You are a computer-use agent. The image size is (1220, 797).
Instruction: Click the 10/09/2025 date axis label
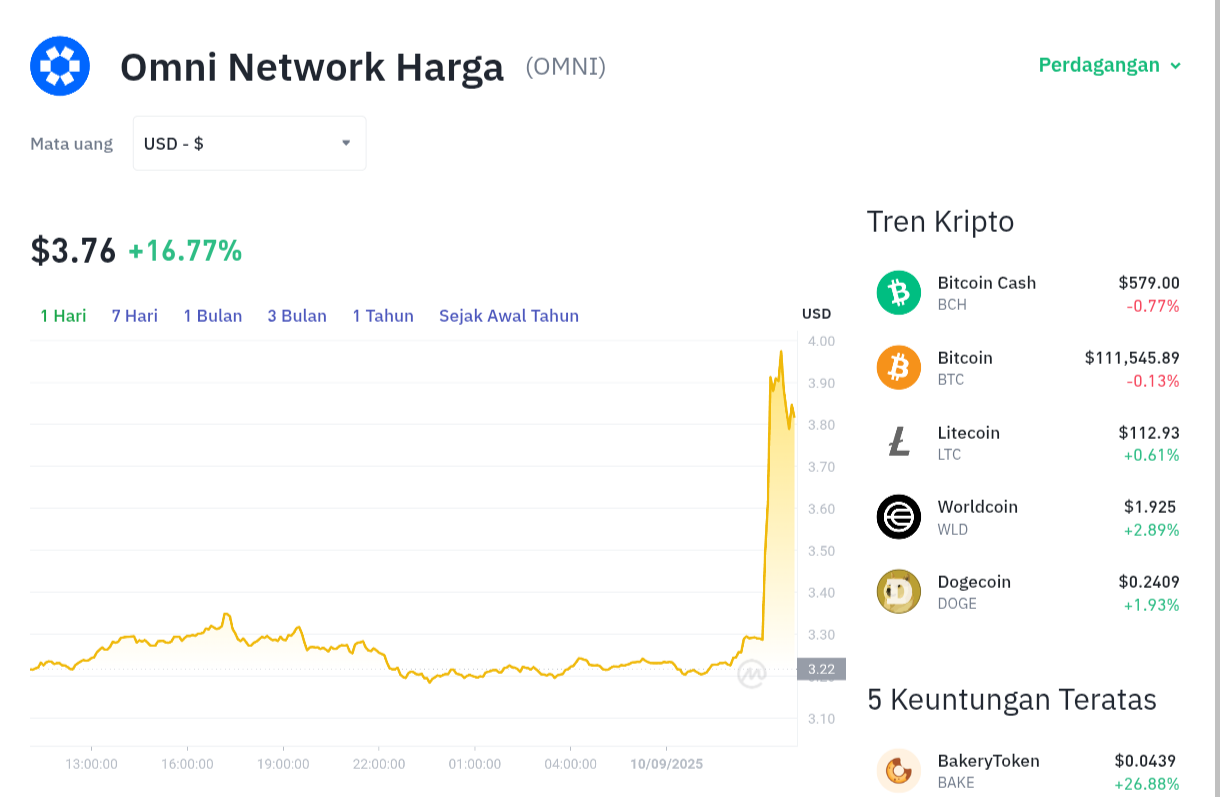coord(667,764)
